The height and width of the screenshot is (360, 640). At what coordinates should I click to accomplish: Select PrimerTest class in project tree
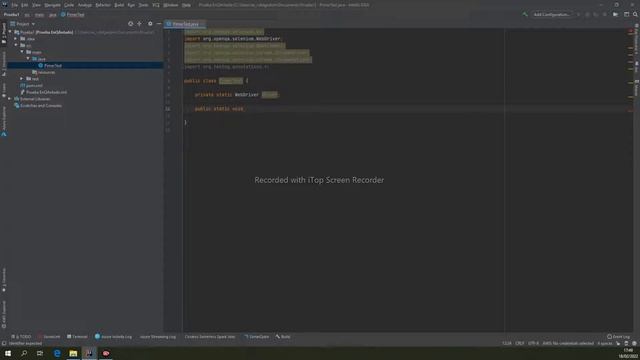(53, 65)
